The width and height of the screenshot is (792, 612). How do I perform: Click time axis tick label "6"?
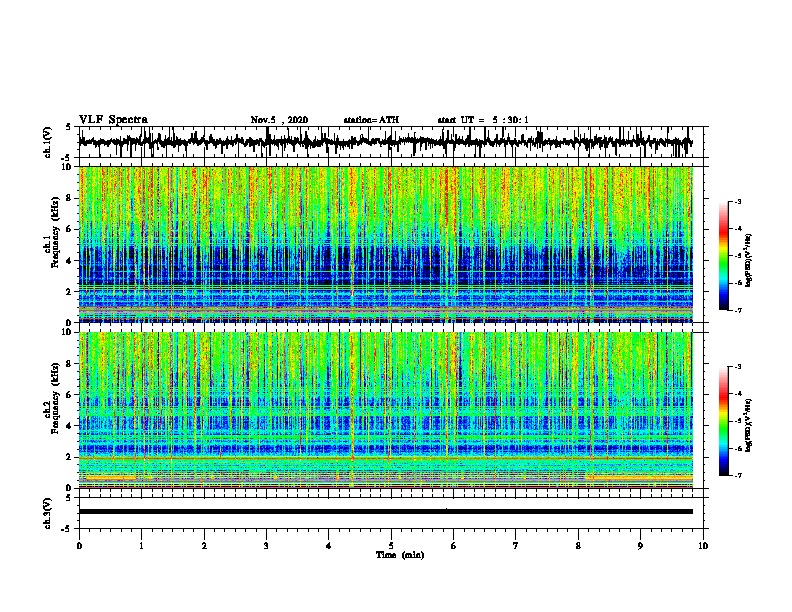(454, 546)
